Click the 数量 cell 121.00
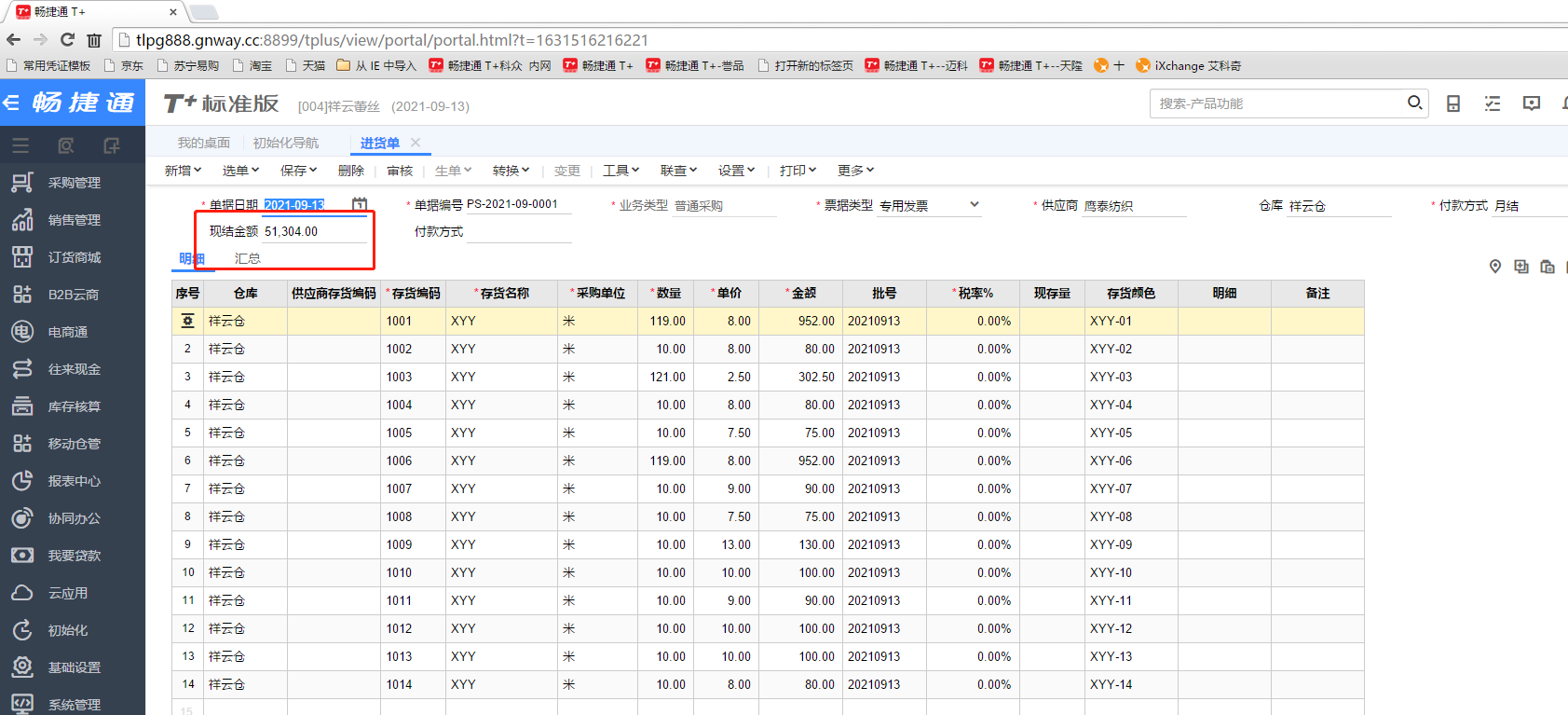 coord(665,377)
